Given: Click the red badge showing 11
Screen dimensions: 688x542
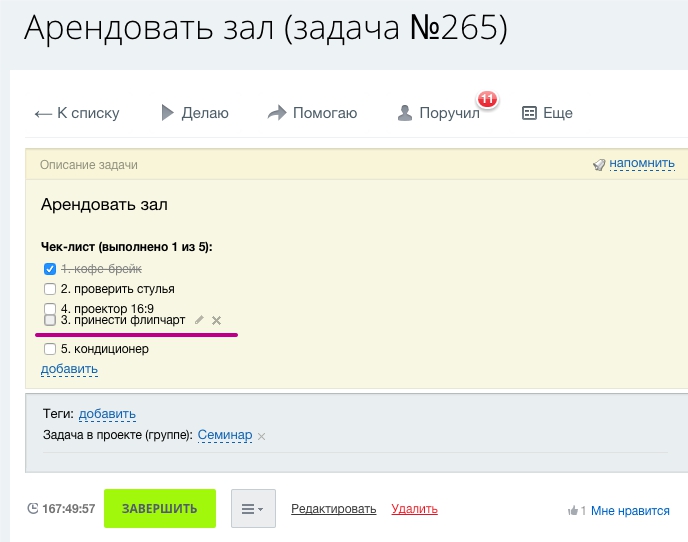Looking at the screenshot, I should coord(487,99).
